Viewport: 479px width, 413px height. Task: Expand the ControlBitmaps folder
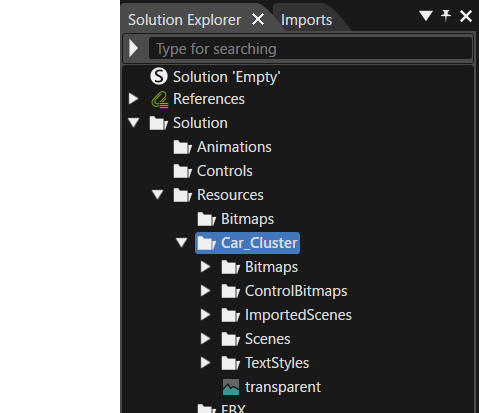(206, 291)
